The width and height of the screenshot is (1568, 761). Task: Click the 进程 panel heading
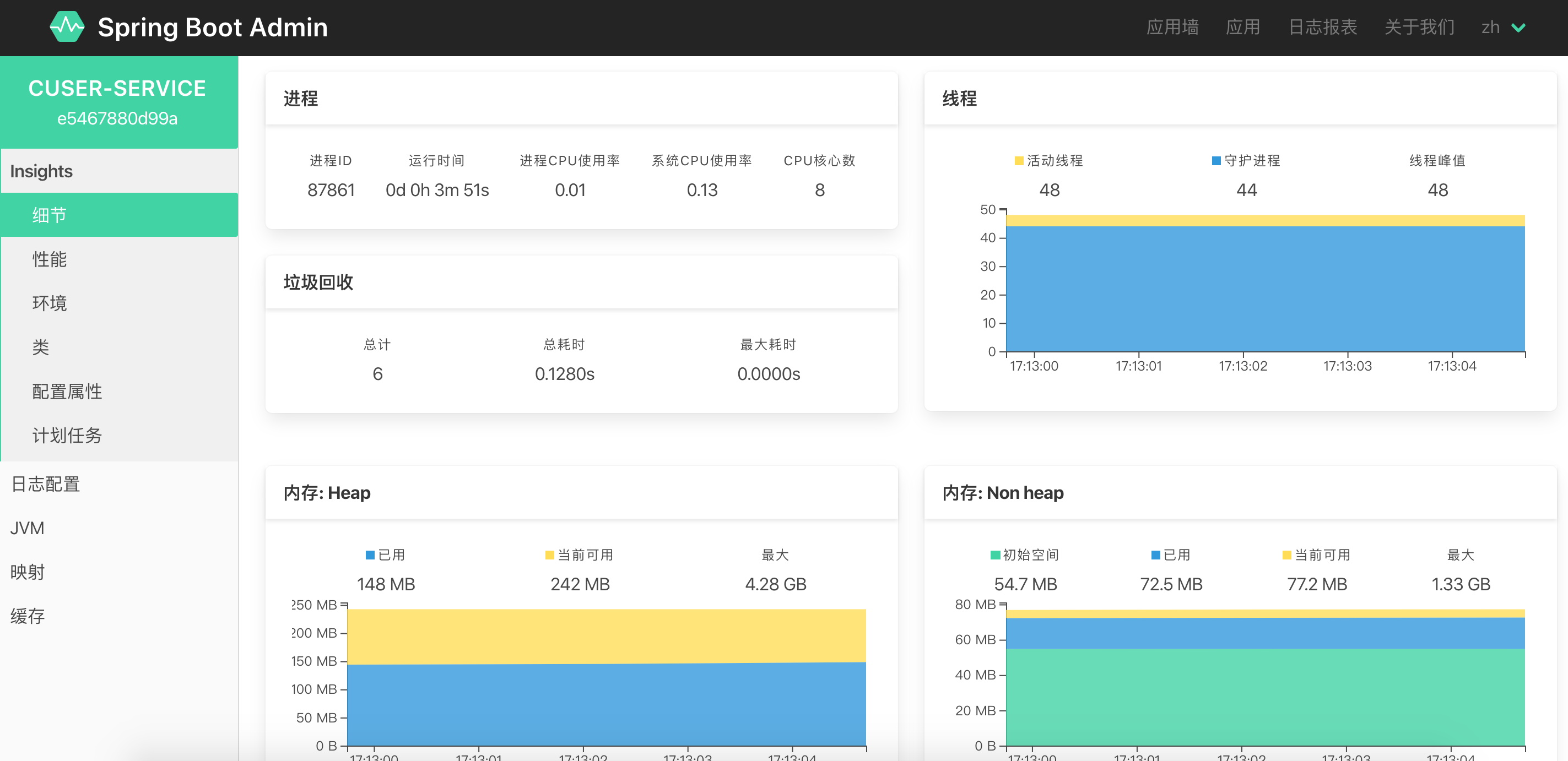pyautogui.click(x=301, y=99)
